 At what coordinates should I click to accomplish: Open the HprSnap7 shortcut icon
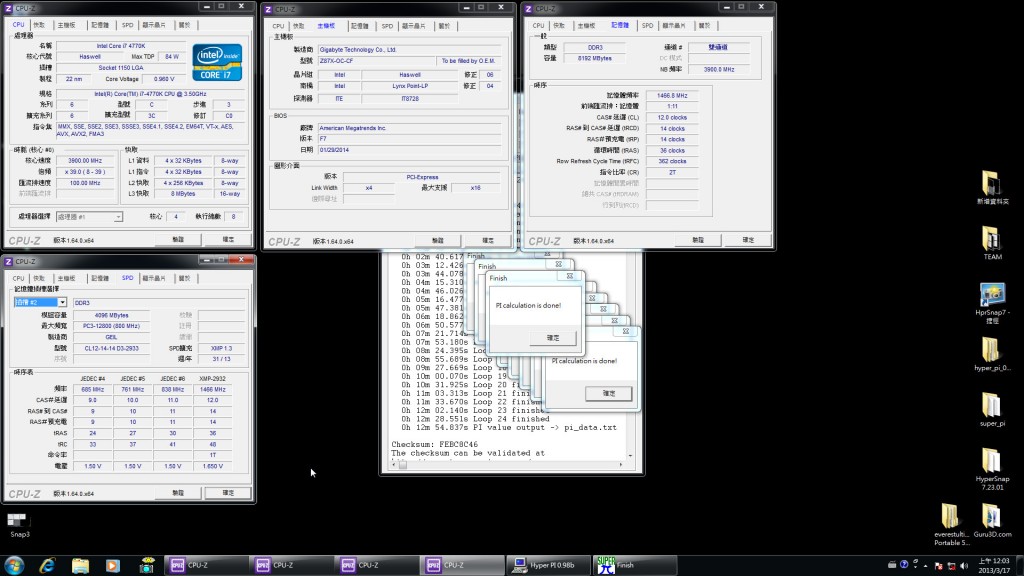992,303
